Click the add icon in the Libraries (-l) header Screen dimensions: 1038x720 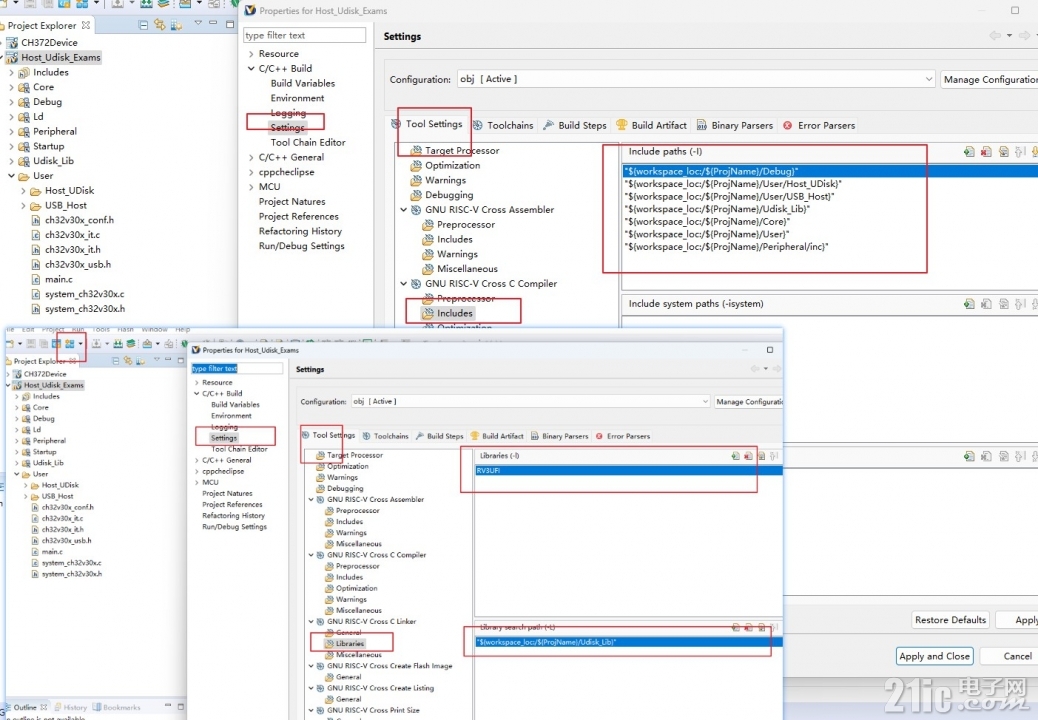pos(735,456)
